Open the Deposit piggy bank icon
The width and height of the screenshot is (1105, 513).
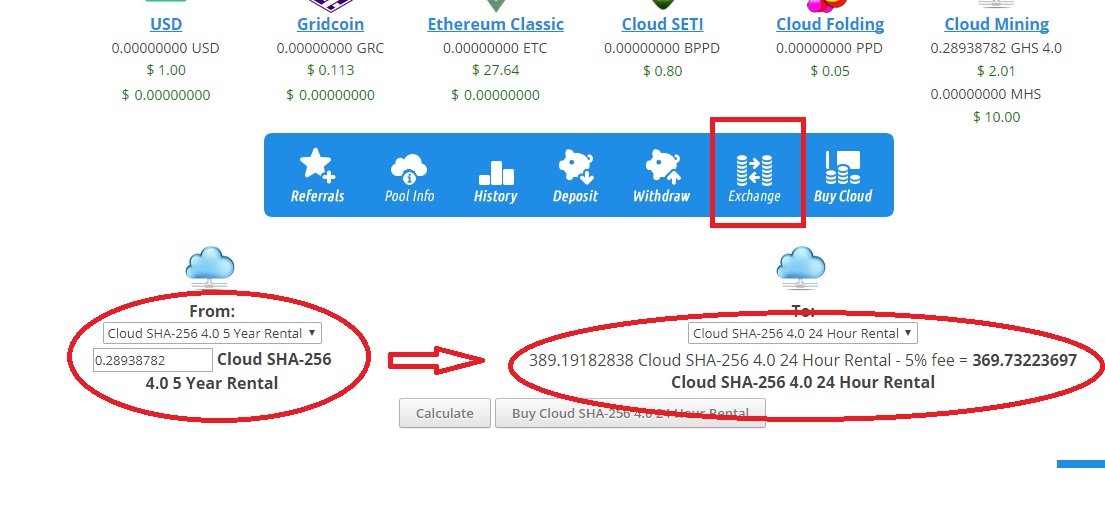click(575, 166)
